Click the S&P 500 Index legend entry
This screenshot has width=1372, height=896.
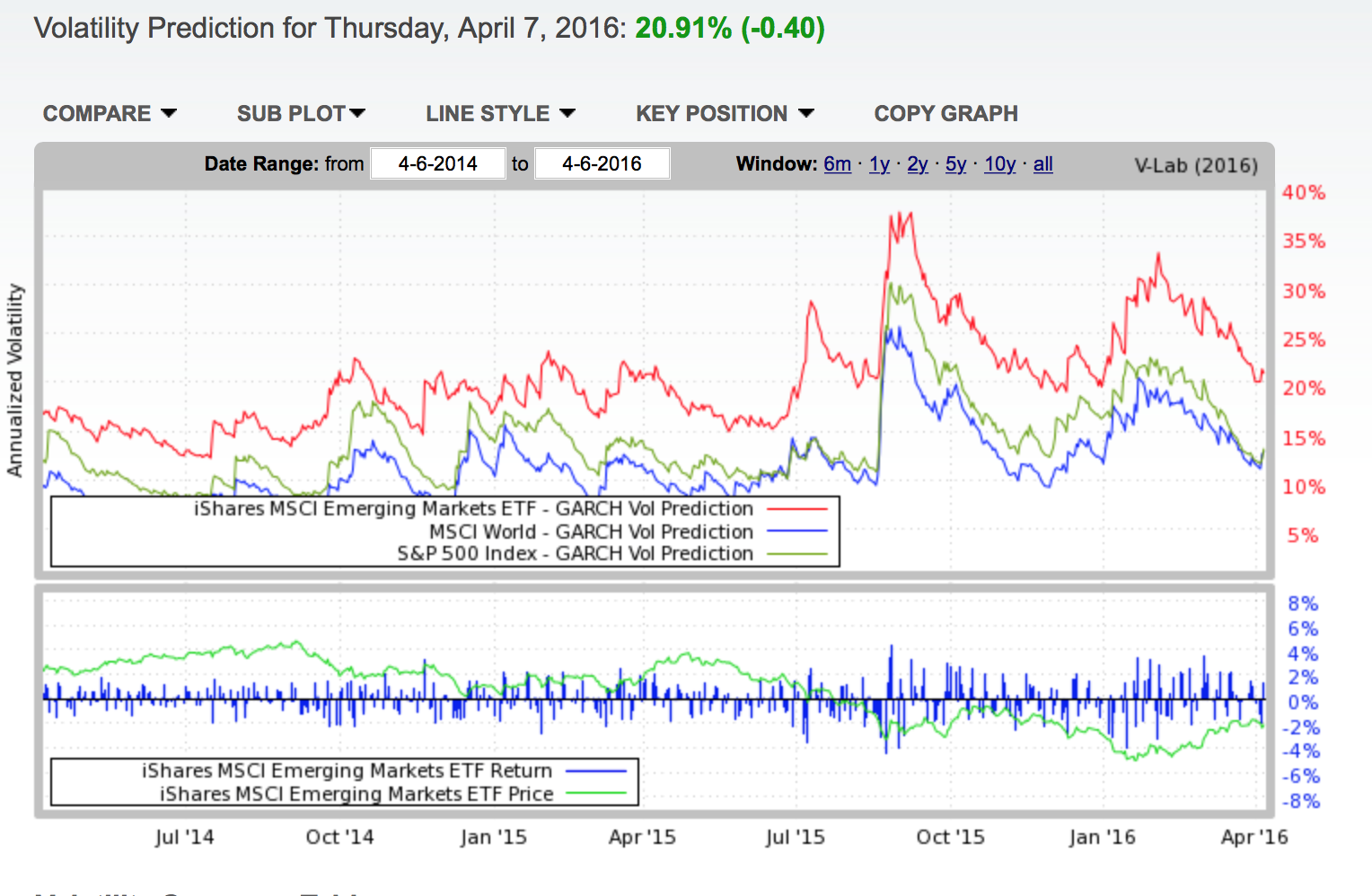[575, 553]
